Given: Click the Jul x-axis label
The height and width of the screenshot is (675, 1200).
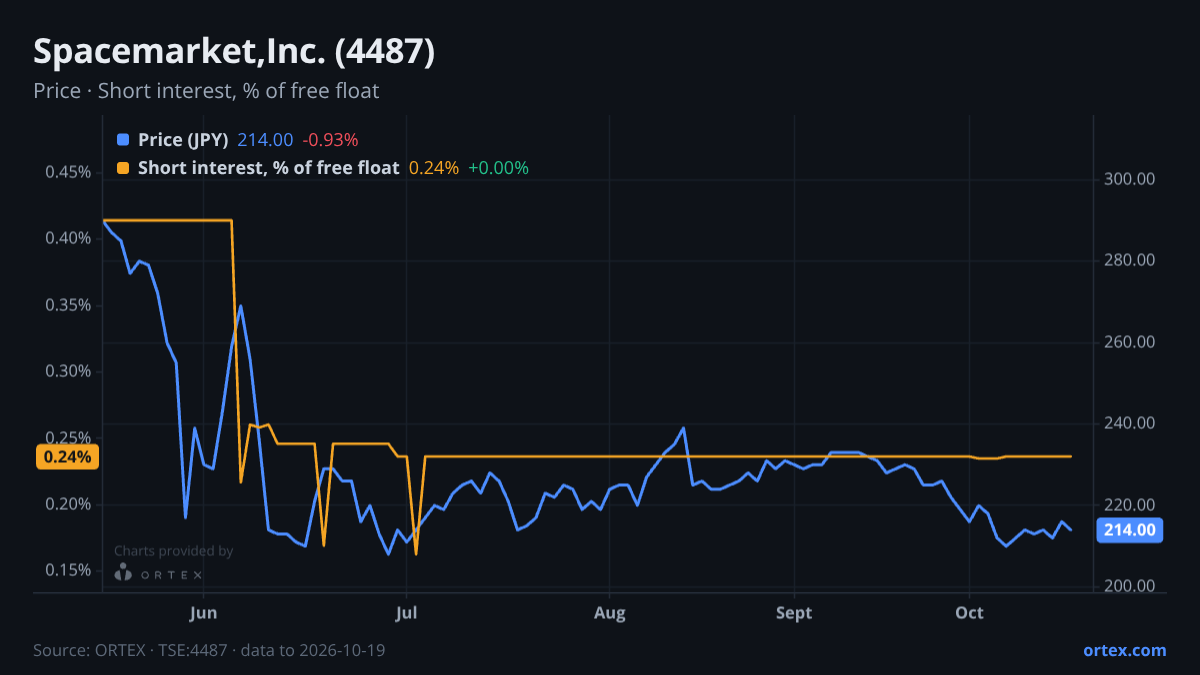Looking at the screenshot, I should pyautogui.click(x=406, y=612).
